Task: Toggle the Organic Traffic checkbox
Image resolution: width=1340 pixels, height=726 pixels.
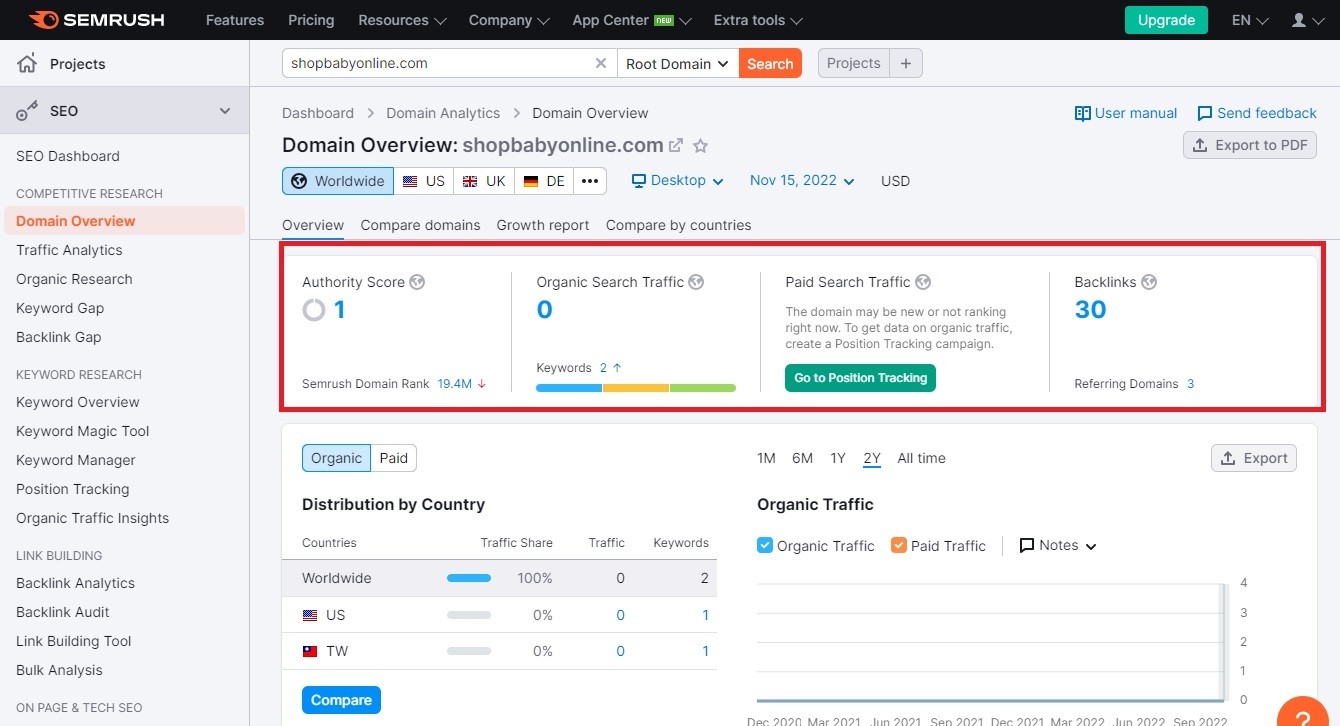Action: coord(765,545)
